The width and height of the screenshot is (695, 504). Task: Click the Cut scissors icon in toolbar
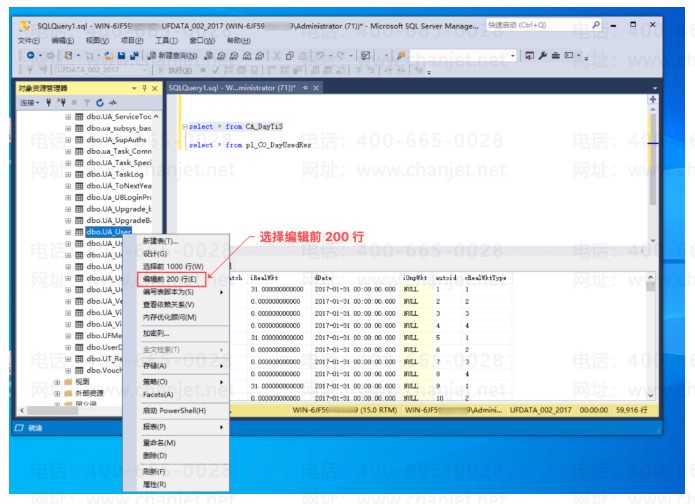point(277,55)
